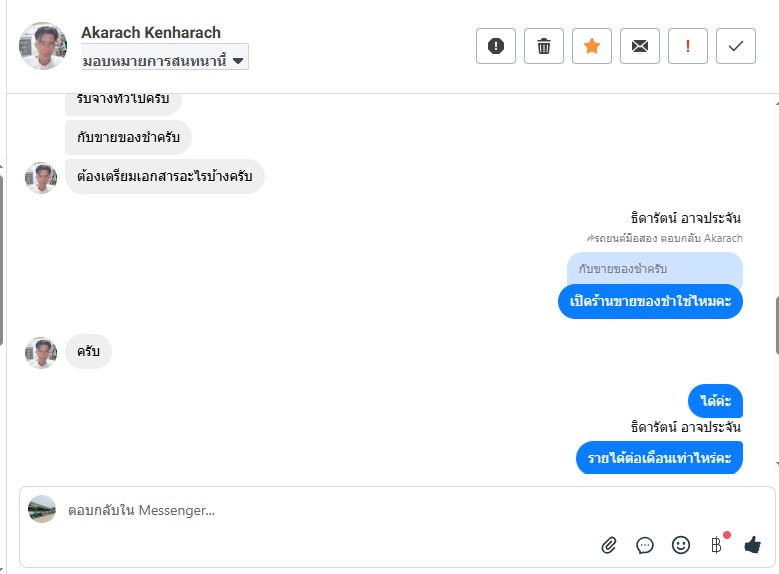Viewport: 779px width, 574px height.
Task: Mark conversation done with checkmark button
Action: (x=736, y=46)
